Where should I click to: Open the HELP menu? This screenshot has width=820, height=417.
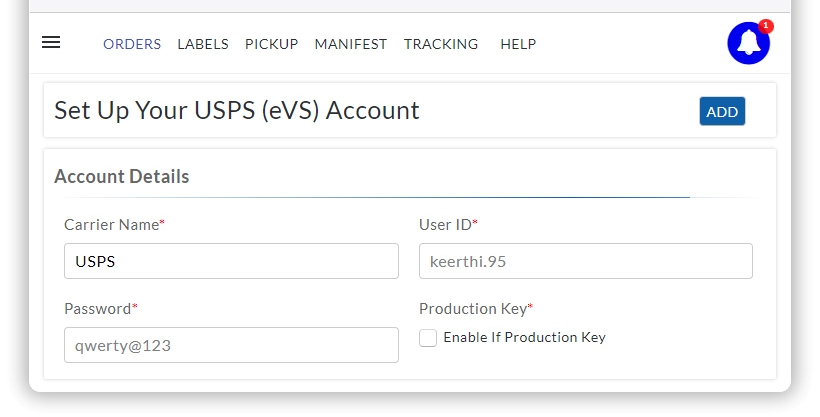click(x=518, y=44)
